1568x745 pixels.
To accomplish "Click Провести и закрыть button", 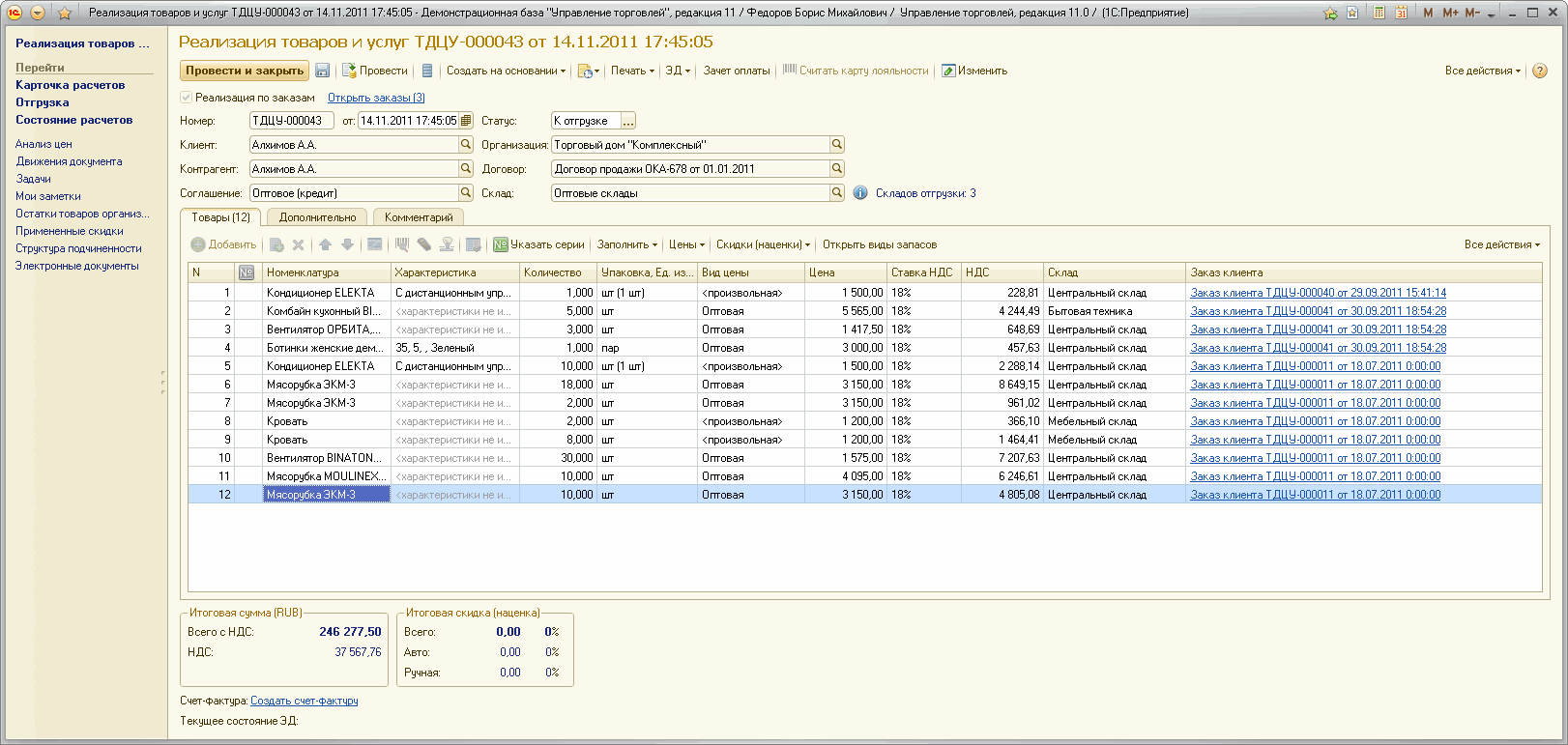I will (x=245, y=71).
